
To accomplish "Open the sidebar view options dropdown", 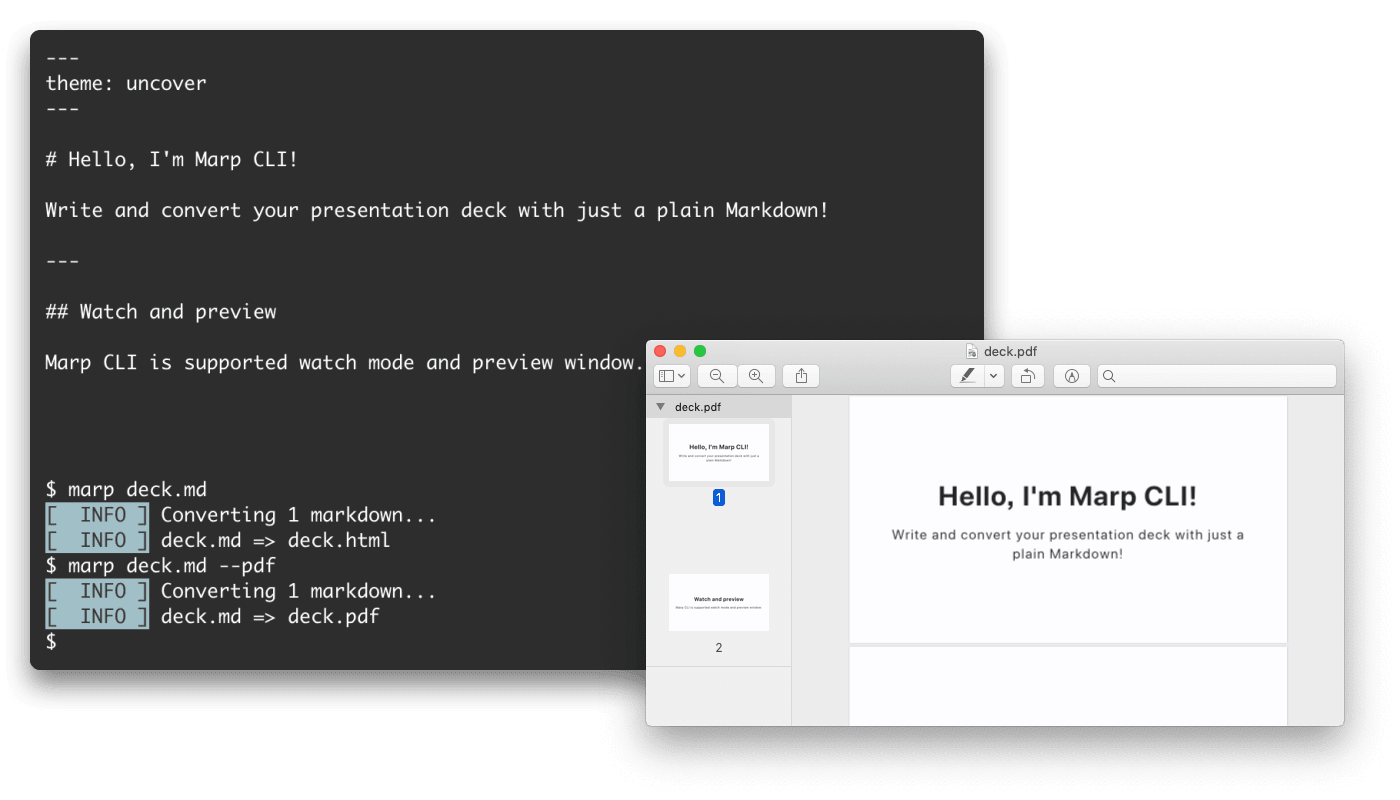I will pos(672,376).
